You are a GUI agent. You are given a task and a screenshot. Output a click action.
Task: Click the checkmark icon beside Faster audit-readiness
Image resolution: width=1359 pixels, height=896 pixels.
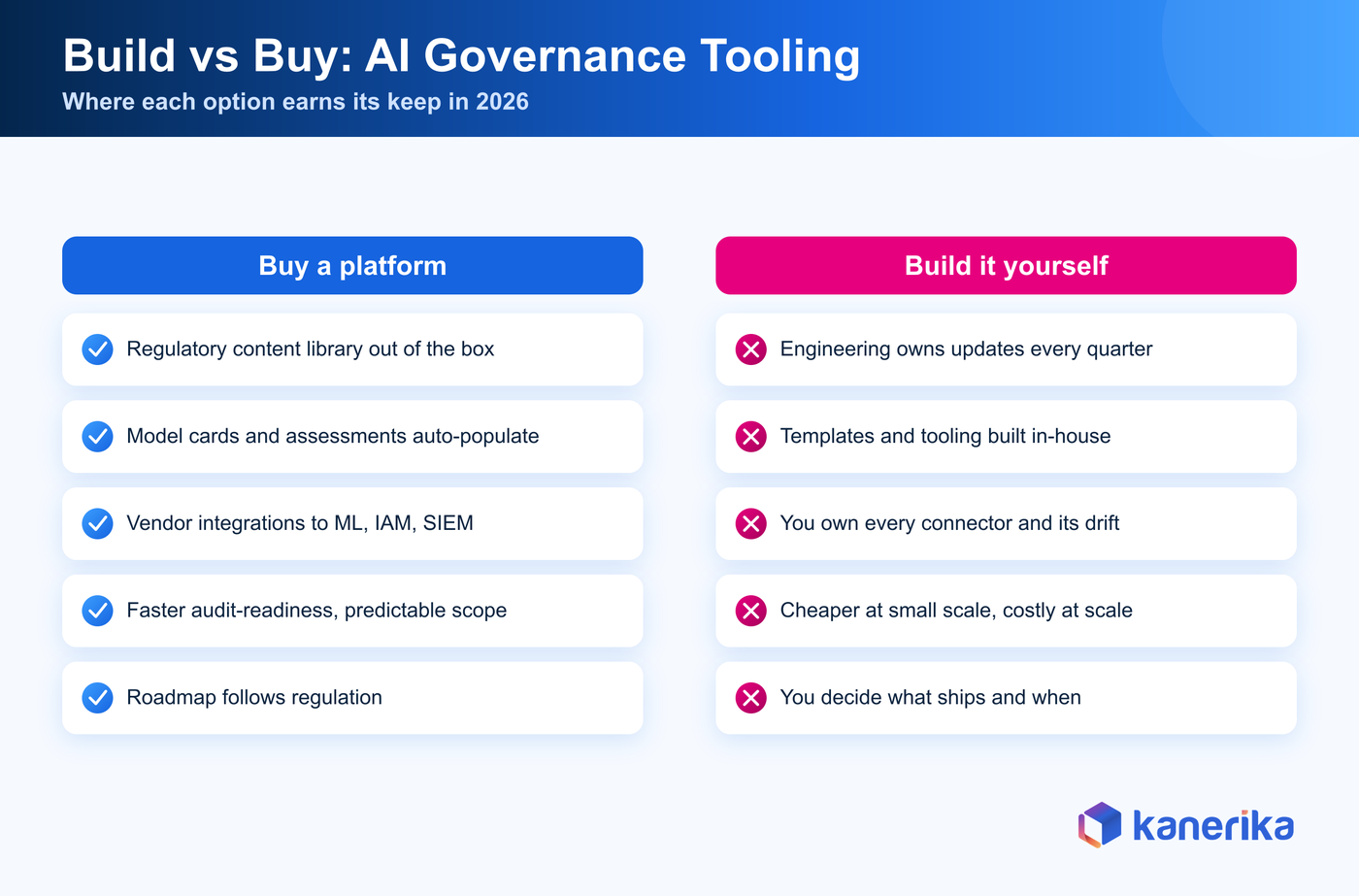tap(97, 611)
